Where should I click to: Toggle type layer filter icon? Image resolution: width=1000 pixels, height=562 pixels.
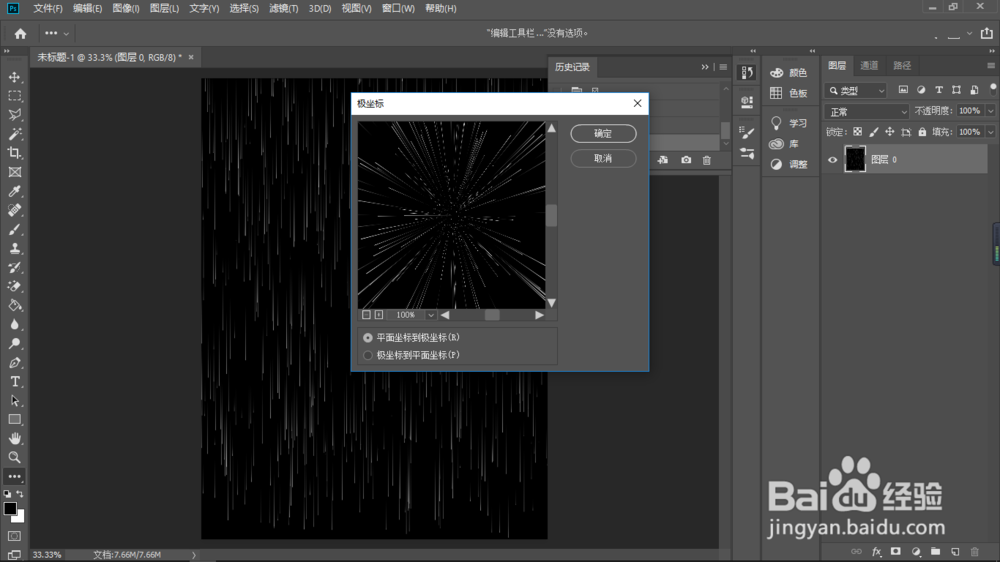(939, 90)
